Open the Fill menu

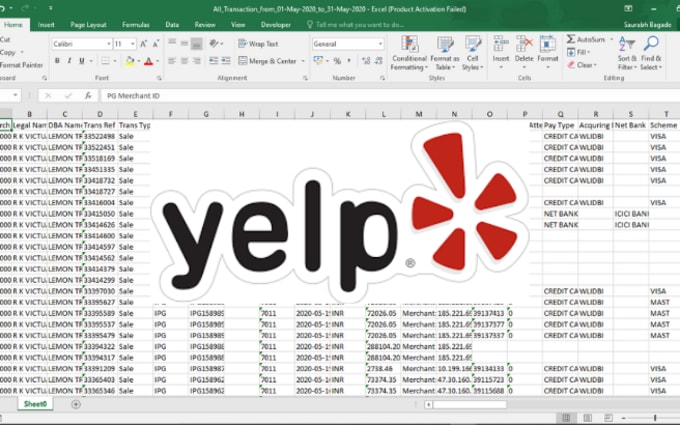(579, 52)
